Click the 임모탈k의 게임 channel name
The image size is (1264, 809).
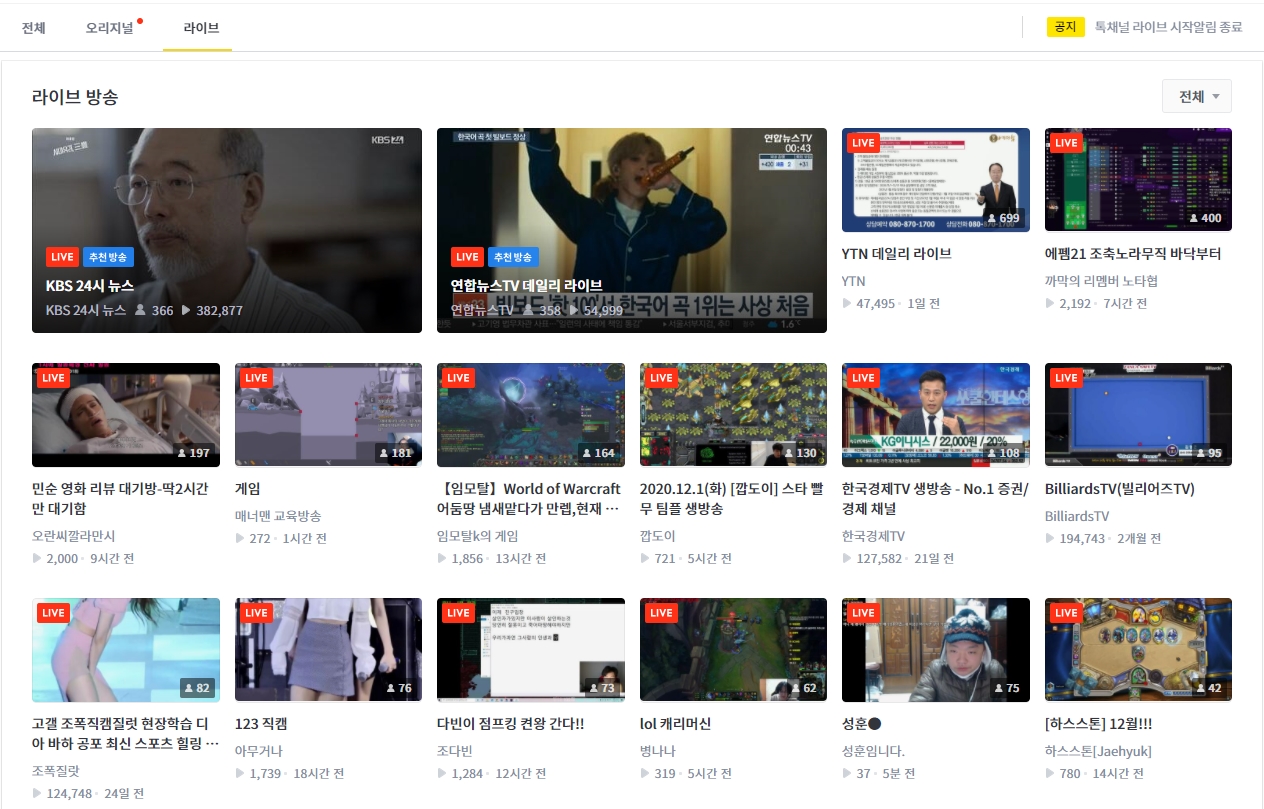tap(478, 536)
